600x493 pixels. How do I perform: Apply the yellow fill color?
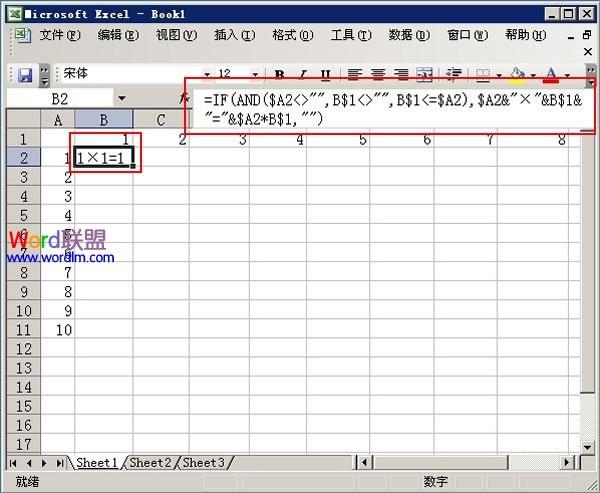point(517,74)
